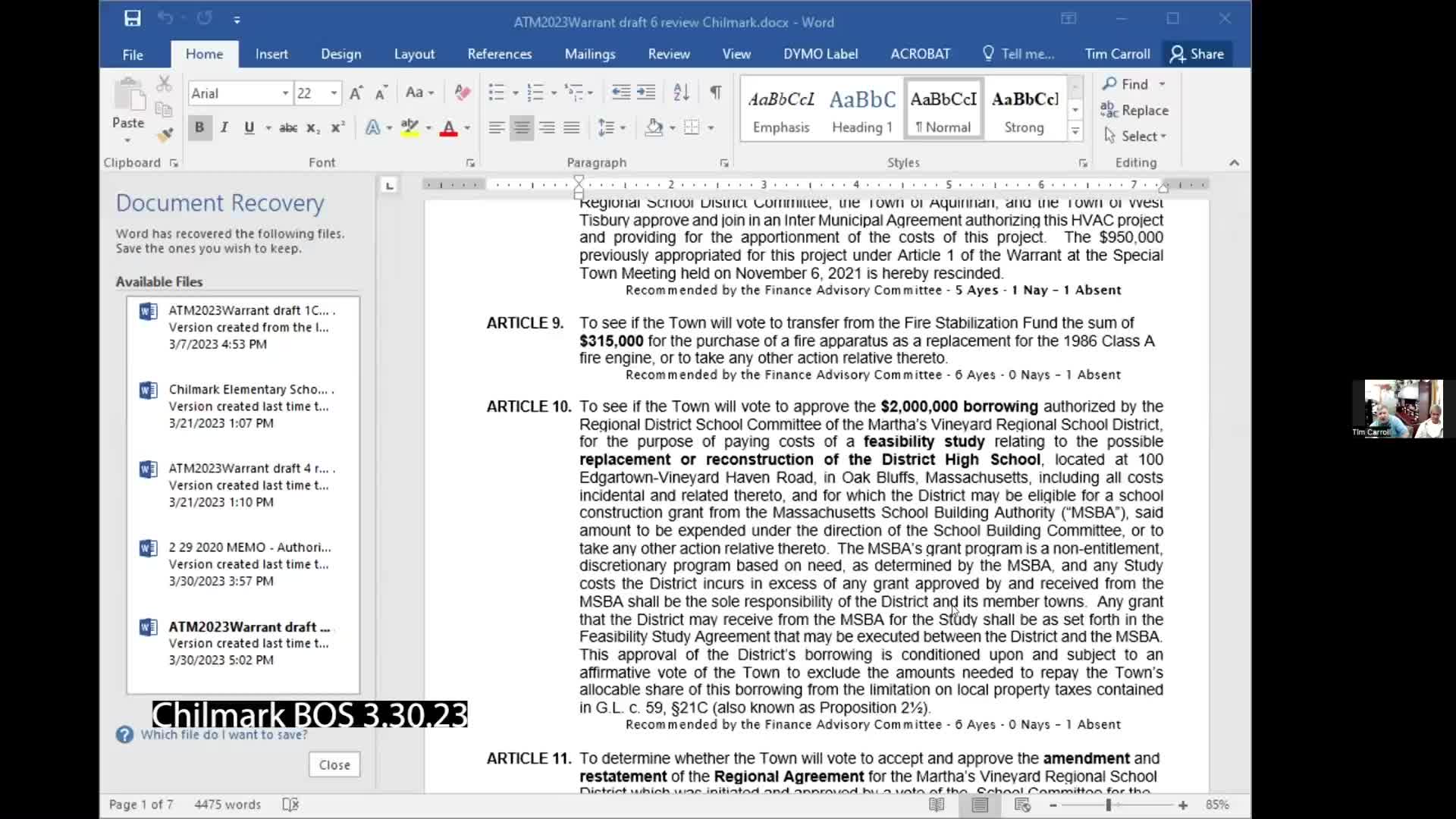Increase font size with Grow Font icon
Viewport: 1456px width, 819px height.
point(356,93)
